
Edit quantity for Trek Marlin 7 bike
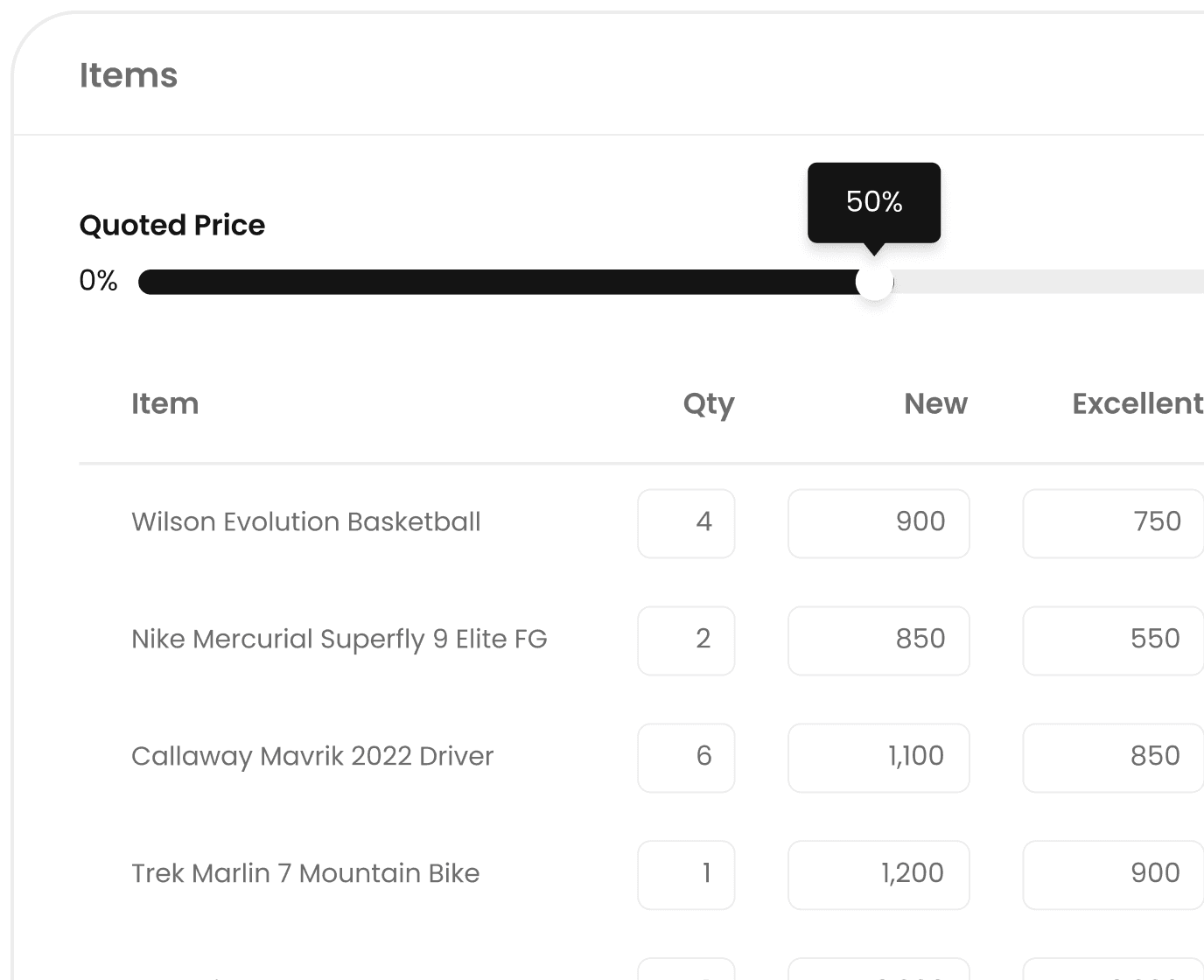click(x=686, y=875)
